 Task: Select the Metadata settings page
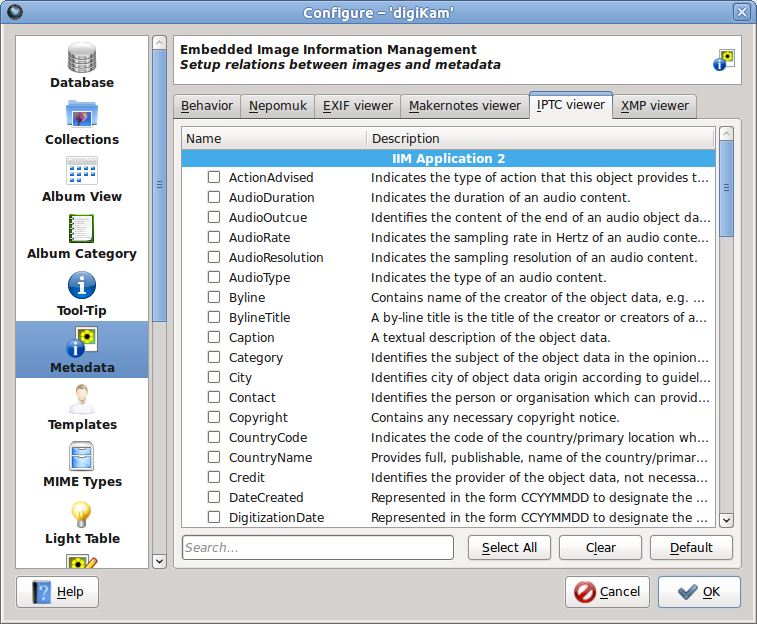[x=82, y=350]
